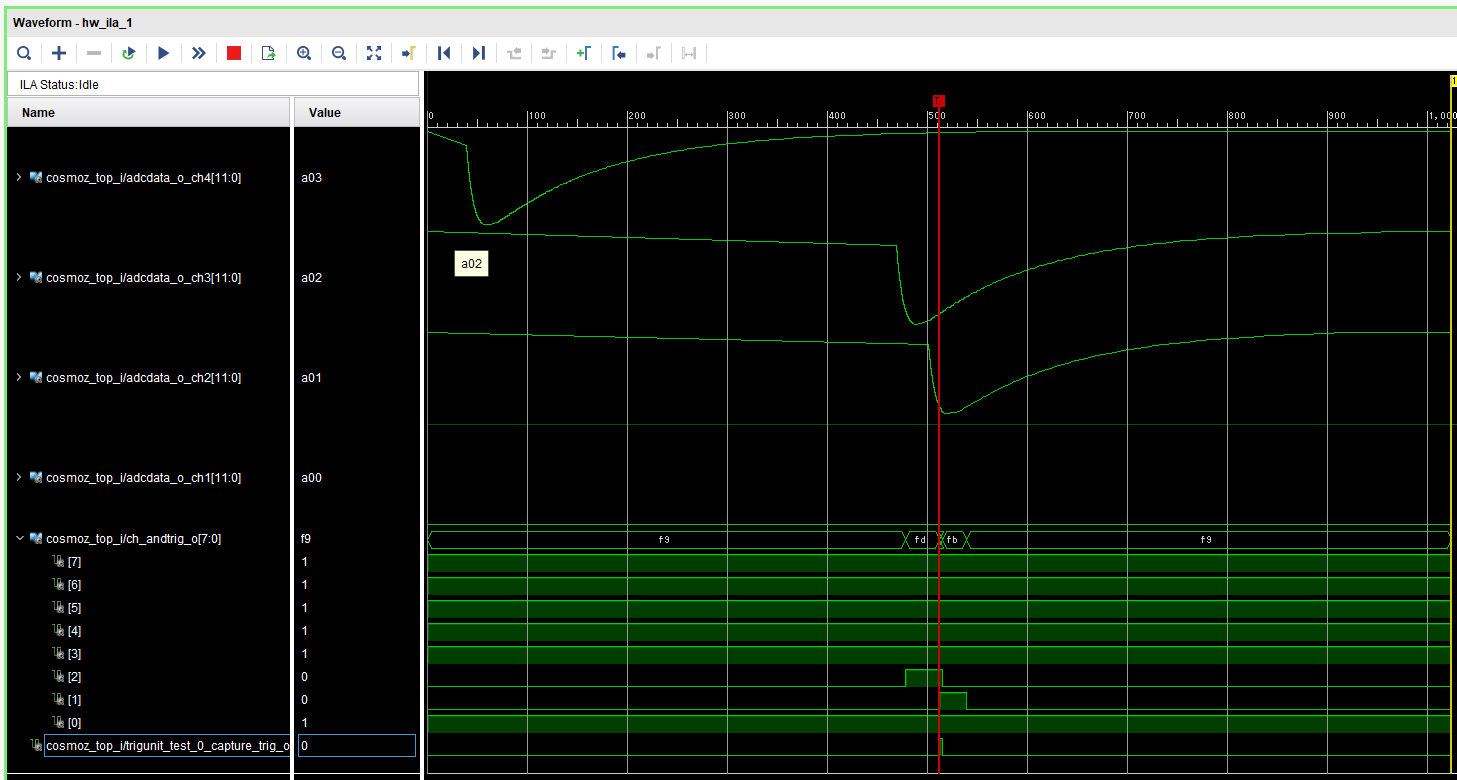
Task: Stop the ILA trigger with red square
Action: click(234, 53)
